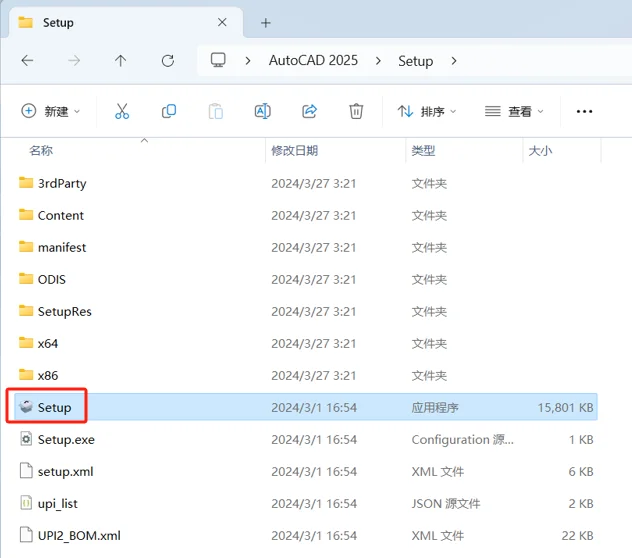
Task: Click AutoCAD 2025 in the address bar
Action: [x=313, y=60]
